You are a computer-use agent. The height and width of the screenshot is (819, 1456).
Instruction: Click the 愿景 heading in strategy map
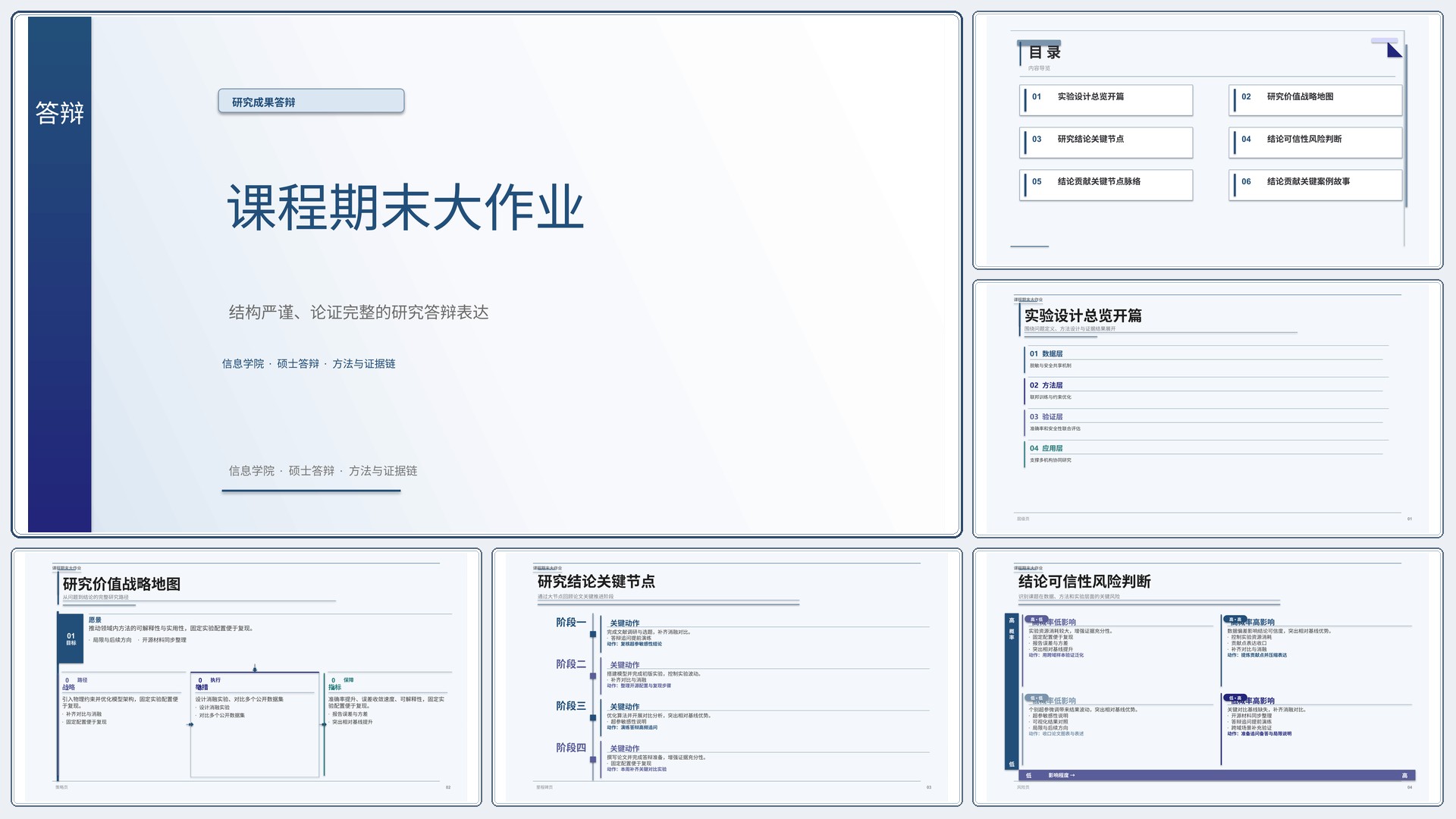click(x=95, y=620)
